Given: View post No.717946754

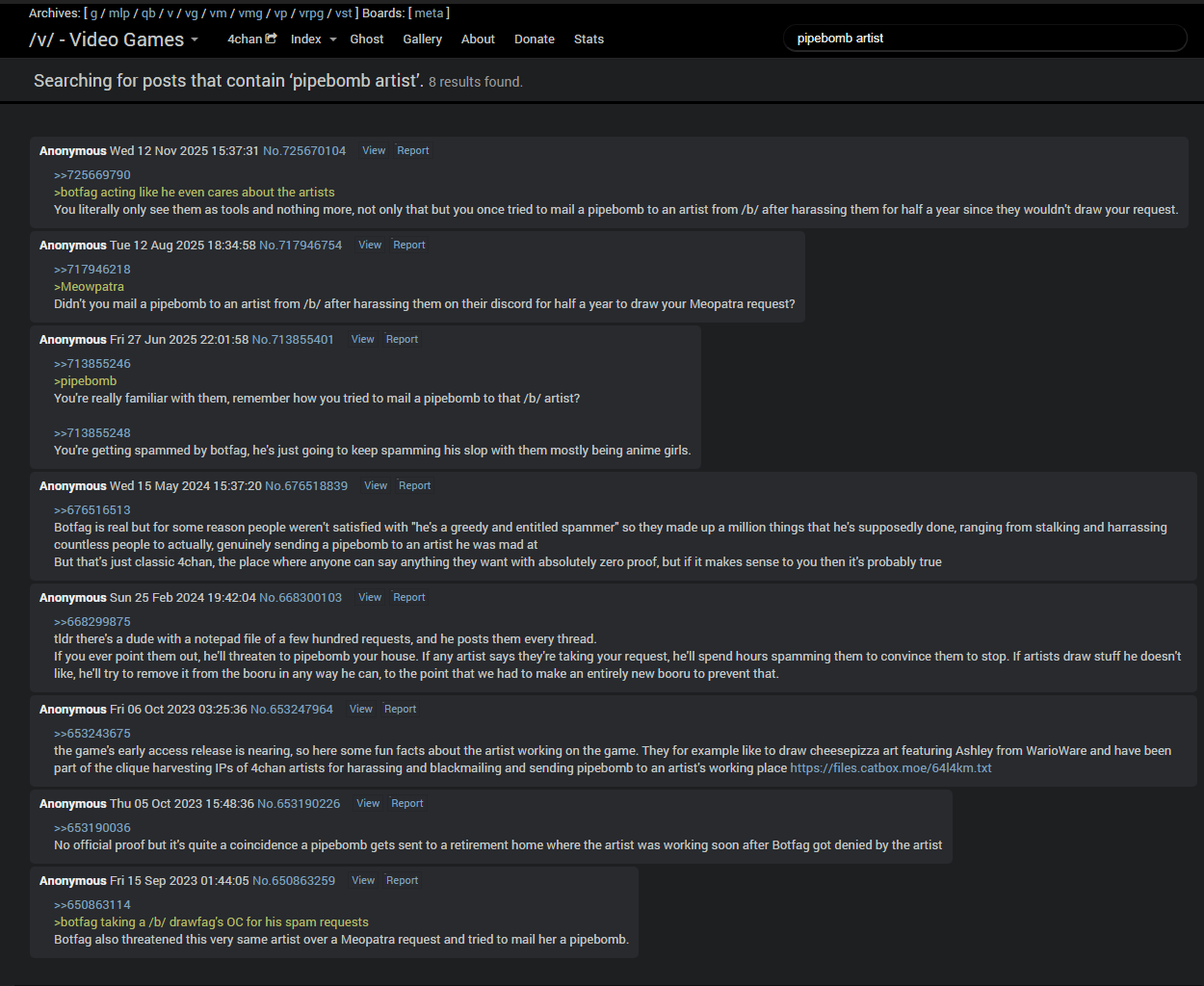Looking at the screenshot, I should (370, 245).
